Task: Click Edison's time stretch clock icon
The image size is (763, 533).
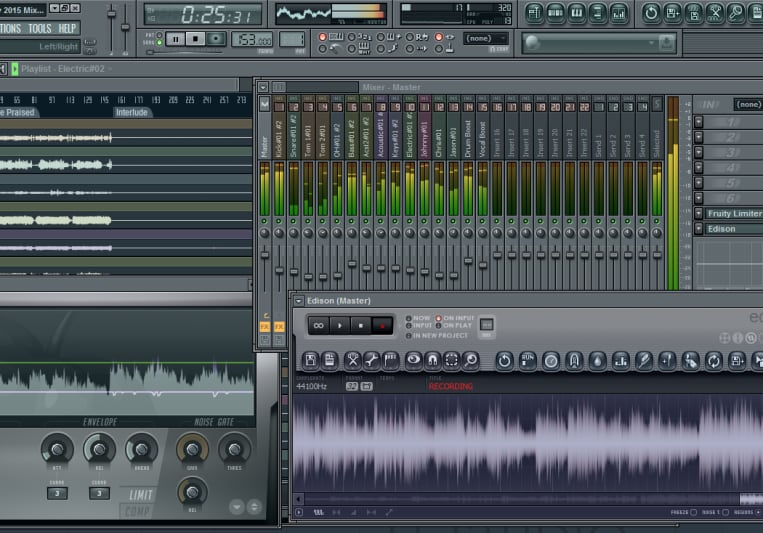Action: pos(551,361)
